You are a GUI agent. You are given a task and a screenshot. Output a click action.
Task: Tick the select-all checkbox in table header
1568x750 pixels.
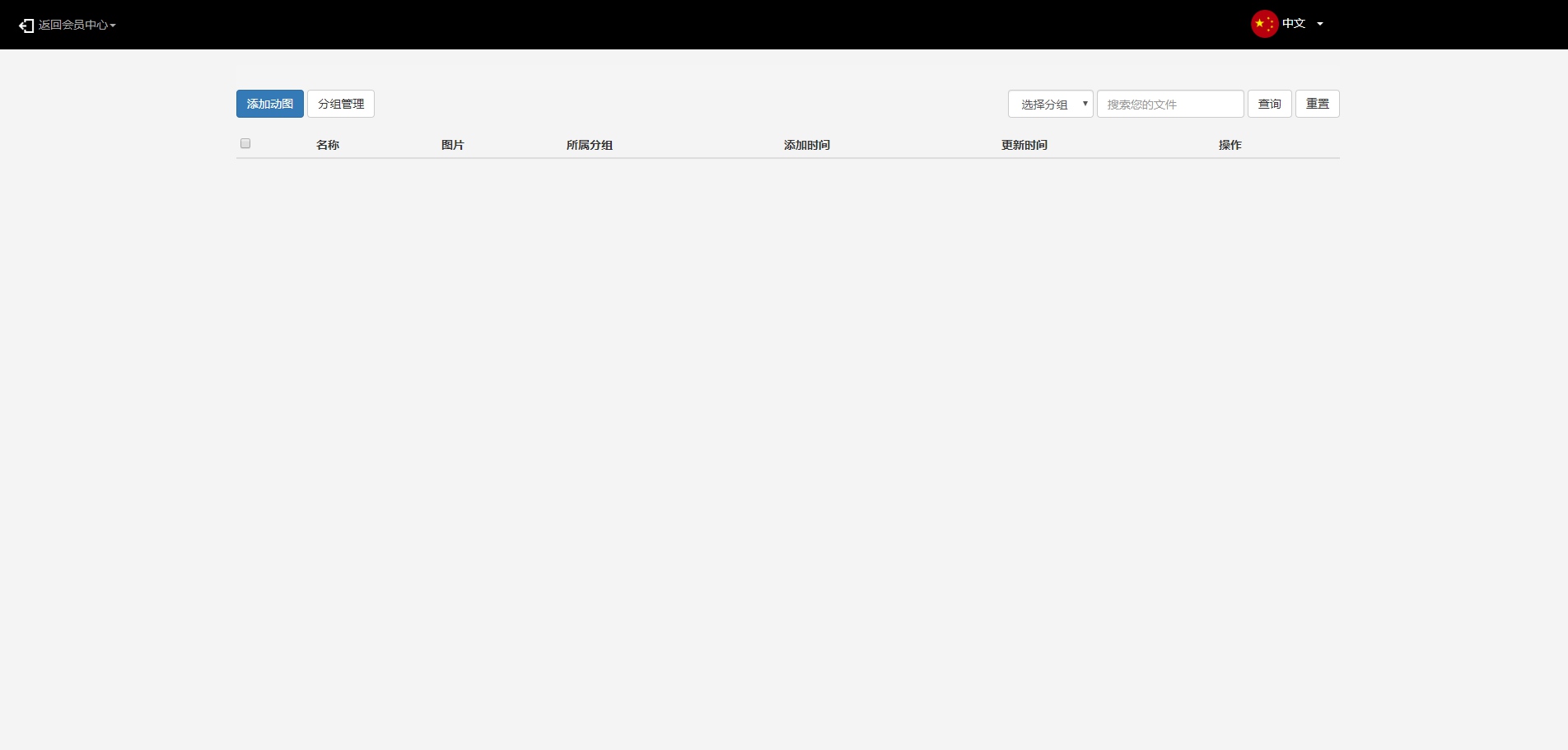[245, 143]
